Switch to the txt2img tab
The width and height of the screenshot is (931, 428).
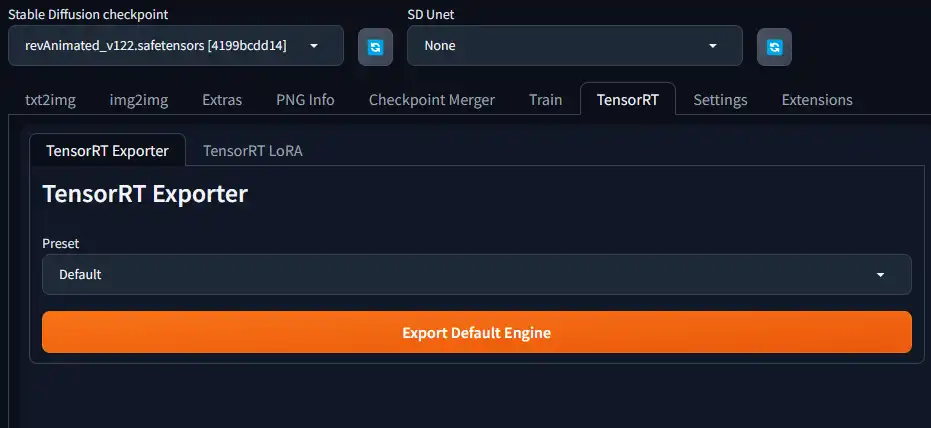tap(50, 100)
